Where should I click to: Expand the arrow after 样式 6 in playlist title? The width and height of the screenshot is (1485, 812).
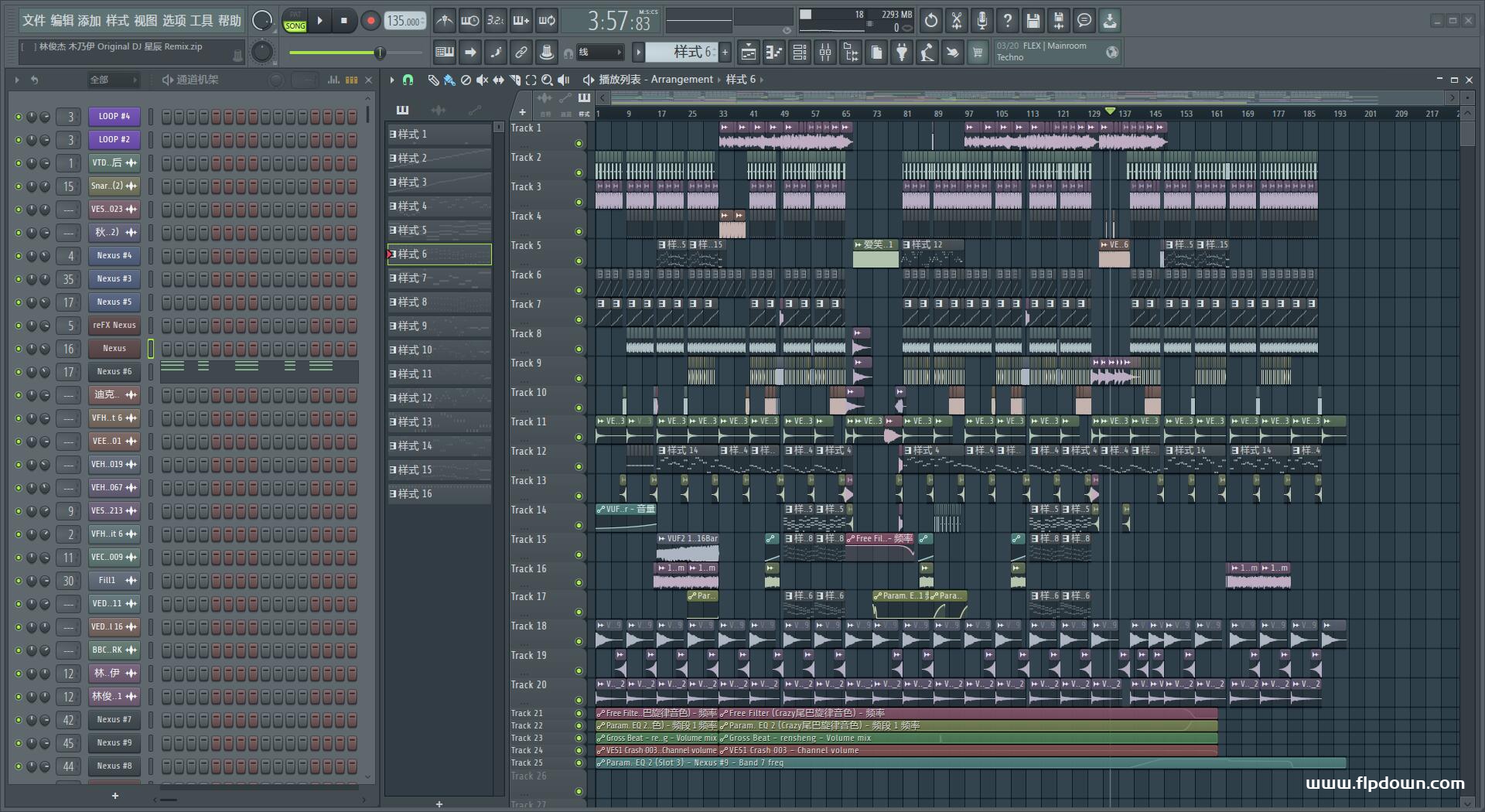(762, 80)
